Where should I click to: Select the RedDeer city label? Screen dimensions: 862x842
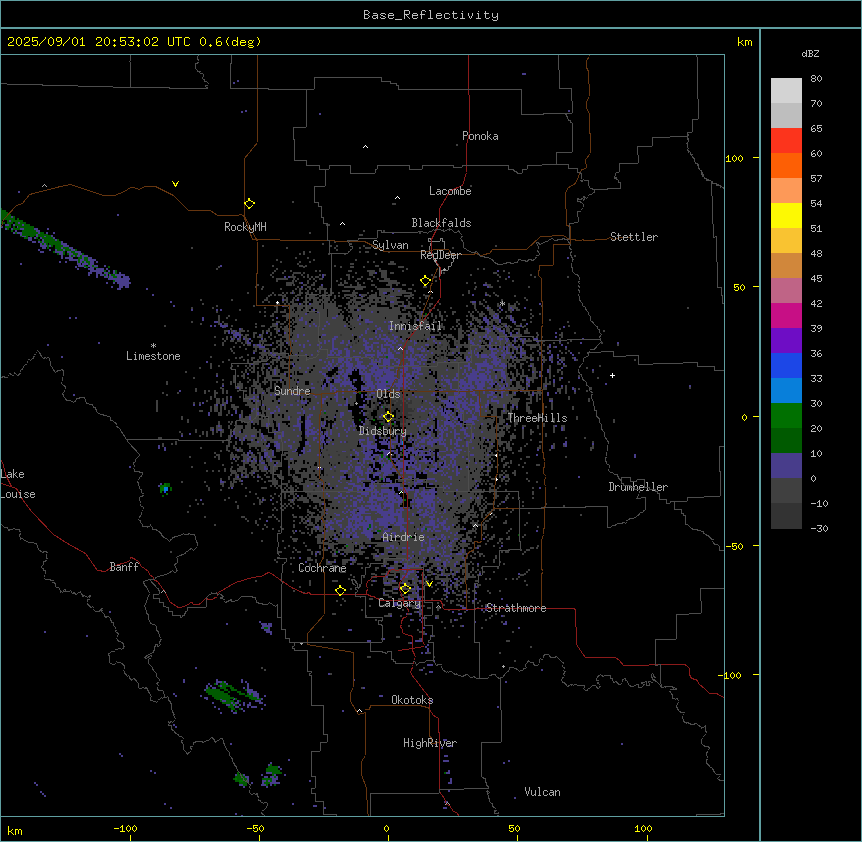[440, 255]
